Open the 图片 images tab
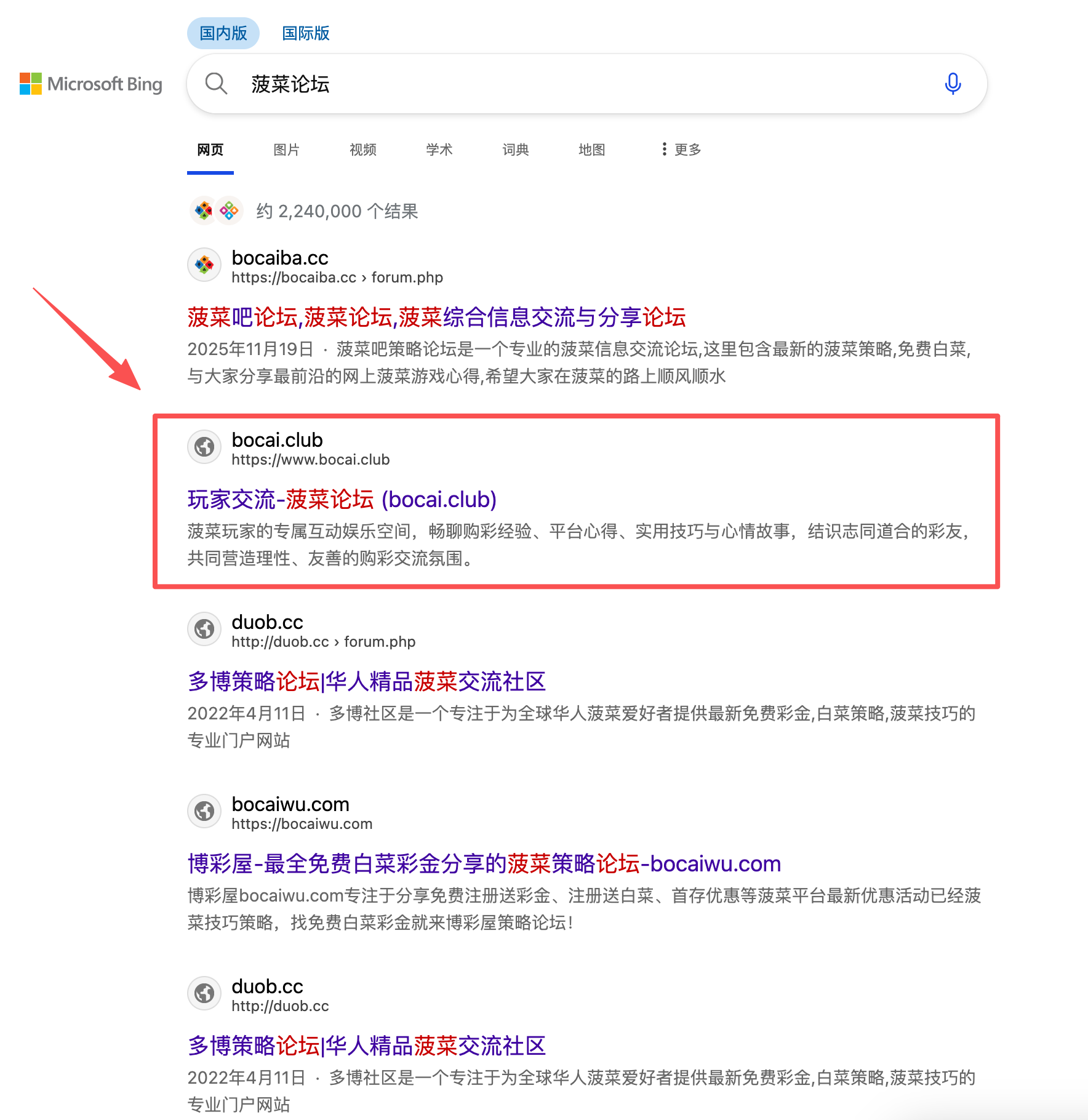The image size is (1088, 1120). click(x=286, y=150)
